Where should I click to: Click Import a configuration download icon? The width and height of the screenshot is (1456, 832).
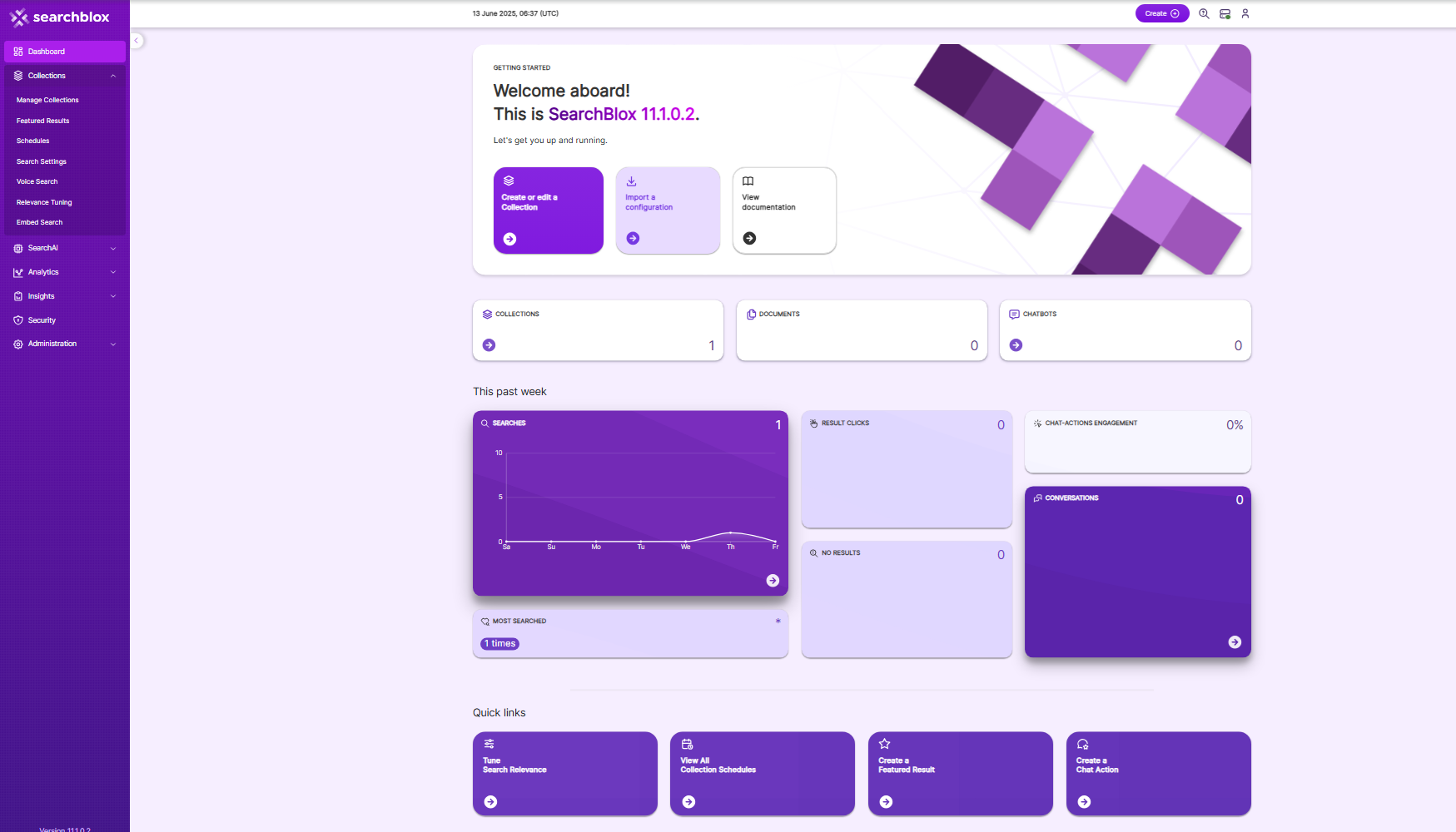pyautogui.click(x=631, y=181)
